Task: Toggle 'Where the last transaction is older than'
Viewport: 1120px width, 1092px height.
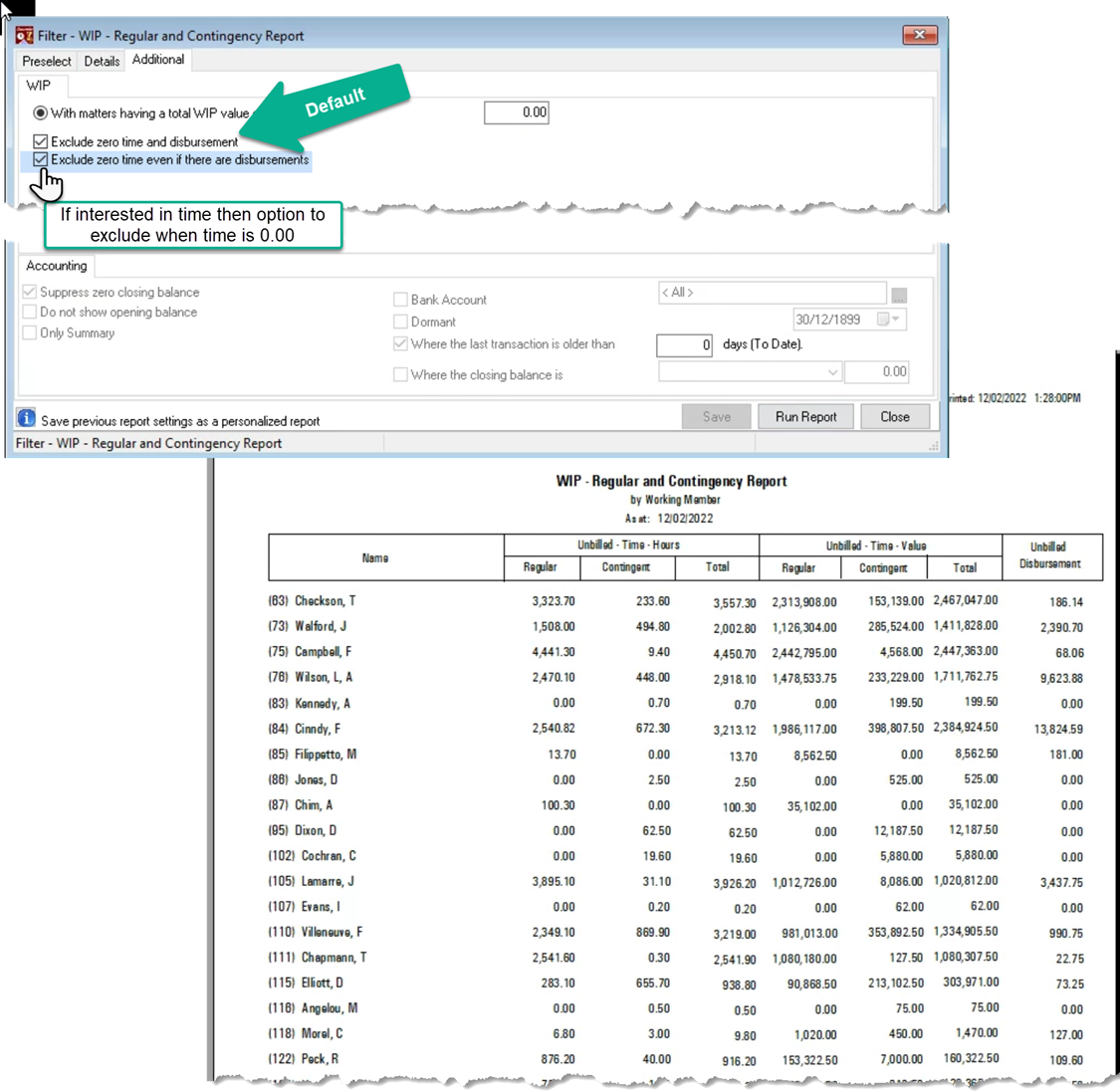Action: 401,343
